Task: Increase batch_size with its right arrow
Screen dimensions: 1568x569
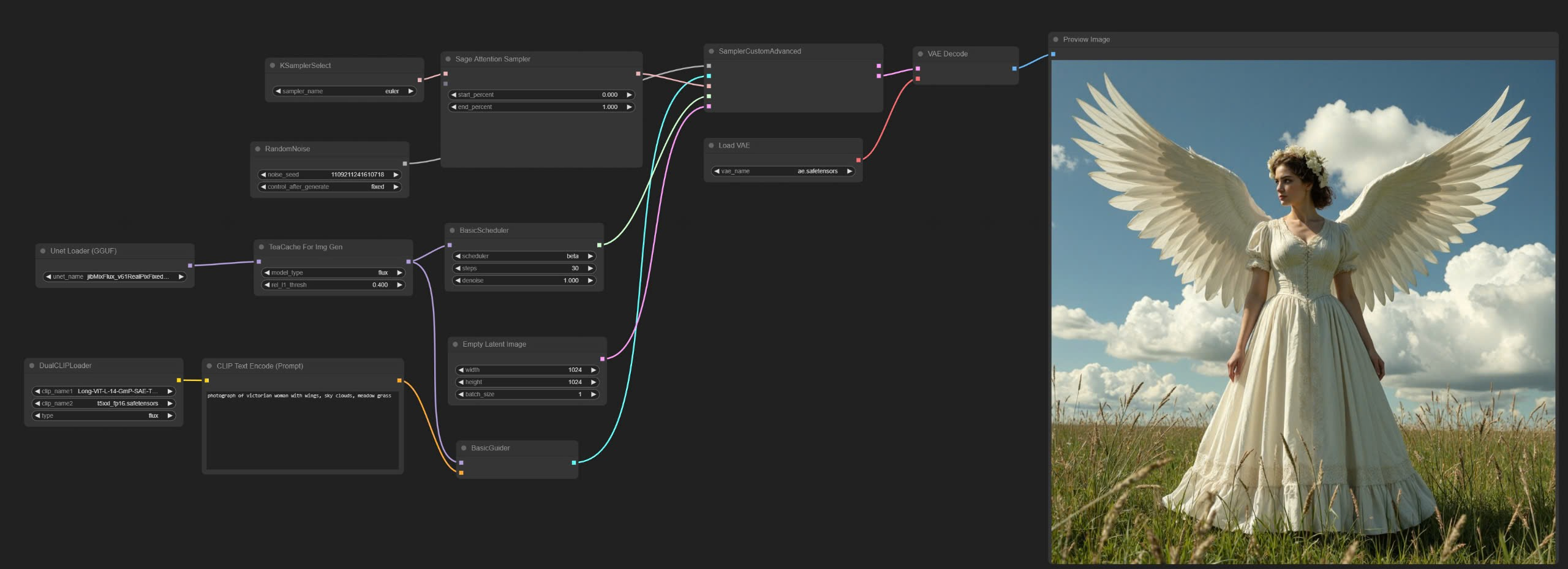Action: 593,394
